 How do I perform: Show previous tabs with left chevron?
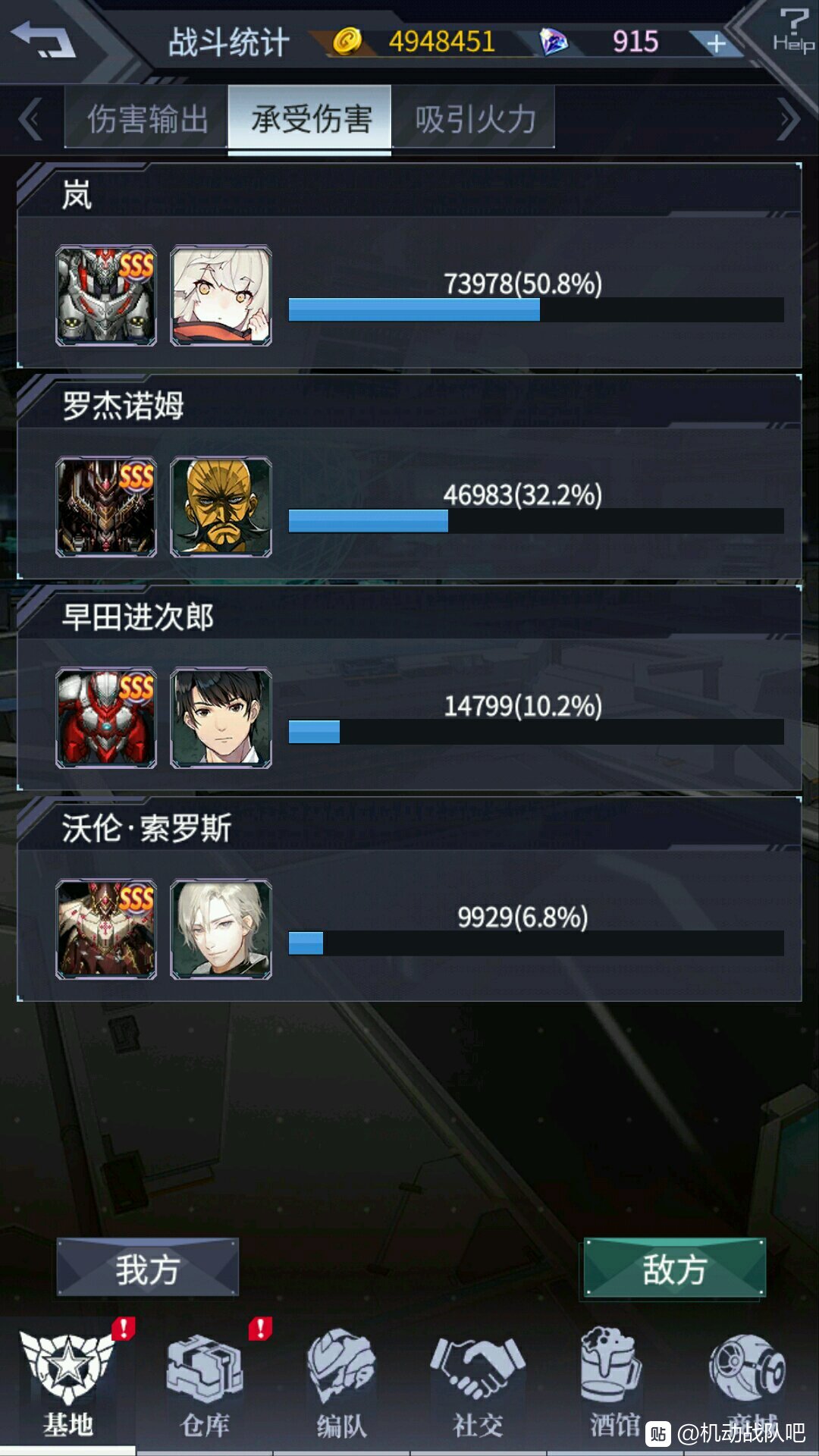pos(30,120)
